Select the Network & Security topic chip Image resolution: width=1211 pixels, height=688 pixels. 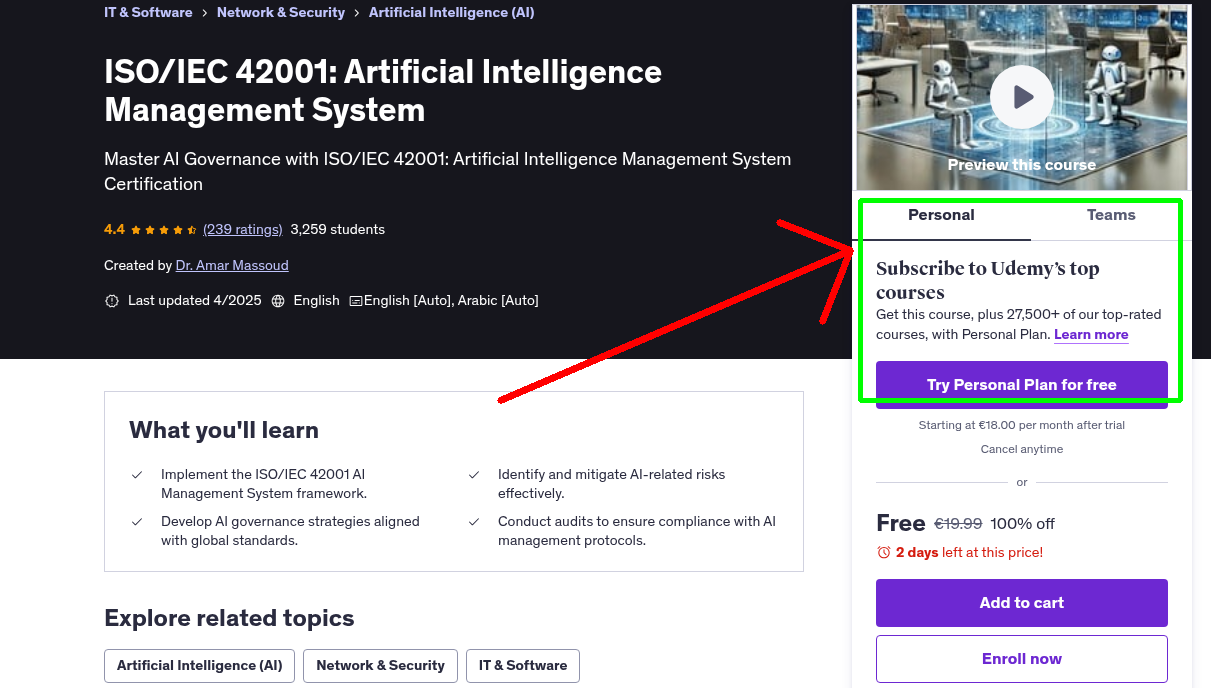tap(381, 665)
